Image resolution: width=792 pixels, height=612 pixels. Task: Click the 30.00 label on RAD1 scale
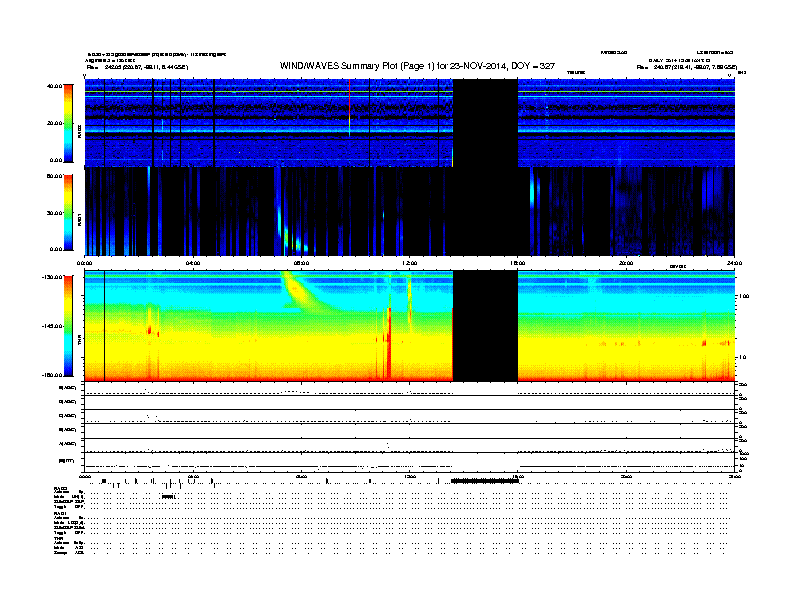(x=54, y=213)
